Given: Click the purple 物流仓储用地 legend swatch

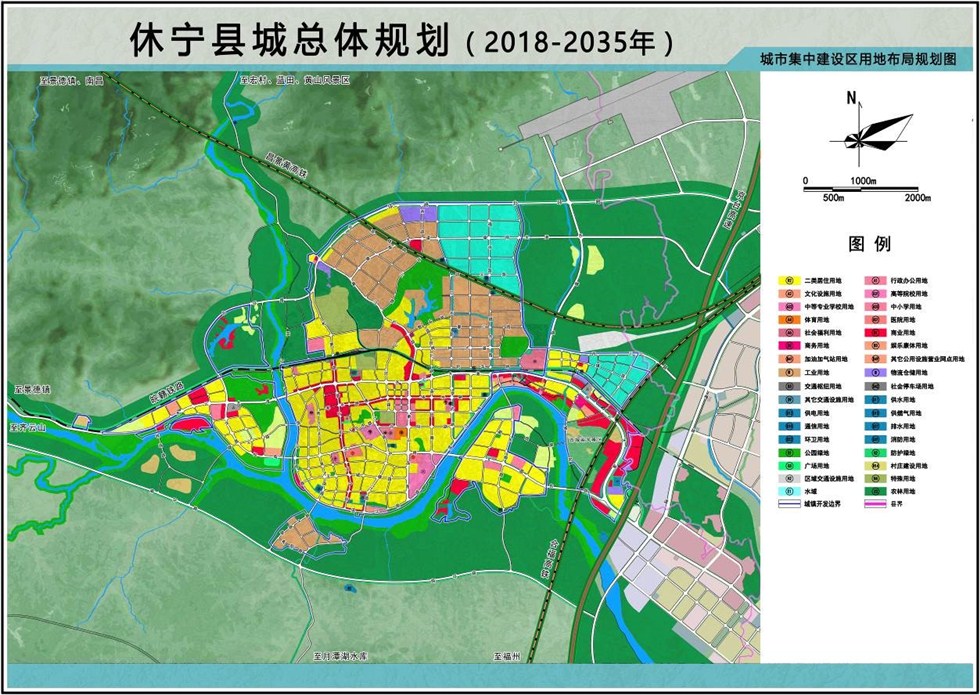Looking at the screenshot, I should click(x=874, y=372).
